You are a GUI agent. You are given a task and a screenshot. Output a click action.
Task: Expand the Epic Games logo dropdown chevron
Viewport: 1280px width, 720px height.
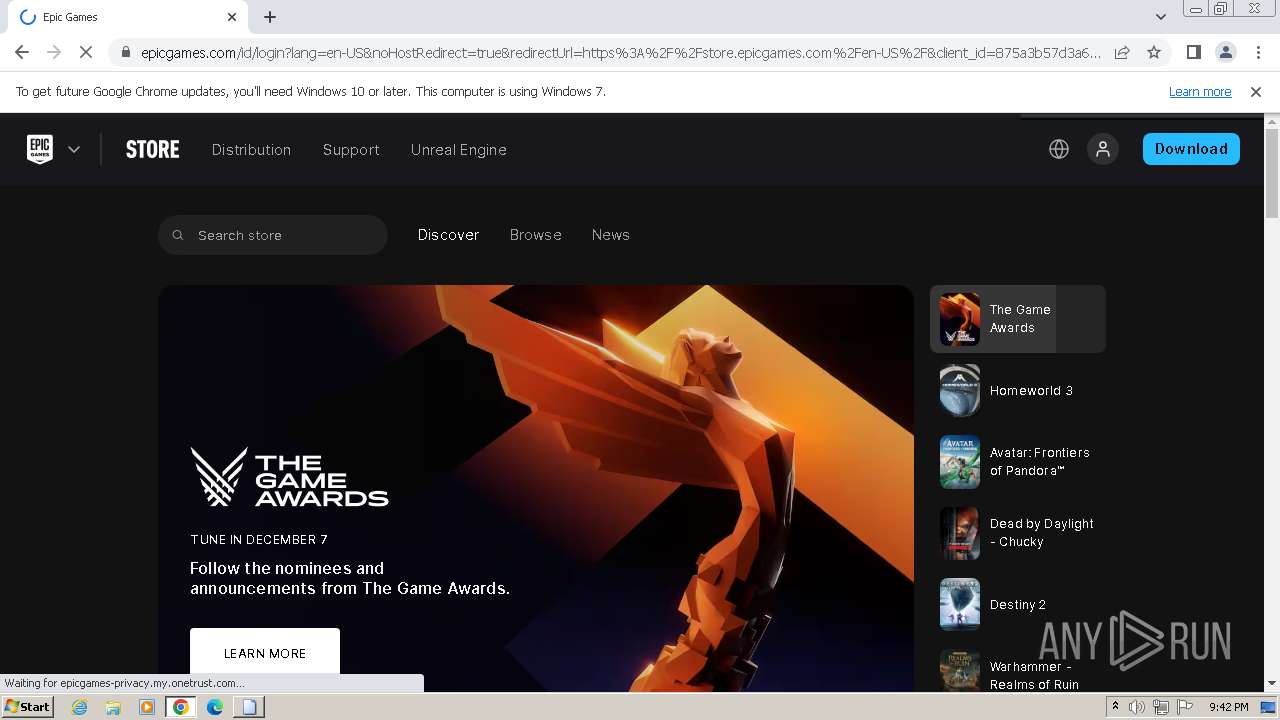click(x=74, y=149)
